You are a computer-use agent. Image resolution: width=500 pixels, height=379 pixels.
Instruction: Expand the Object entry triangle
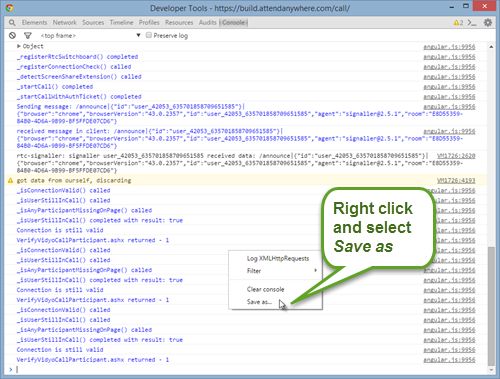[19, 46]
